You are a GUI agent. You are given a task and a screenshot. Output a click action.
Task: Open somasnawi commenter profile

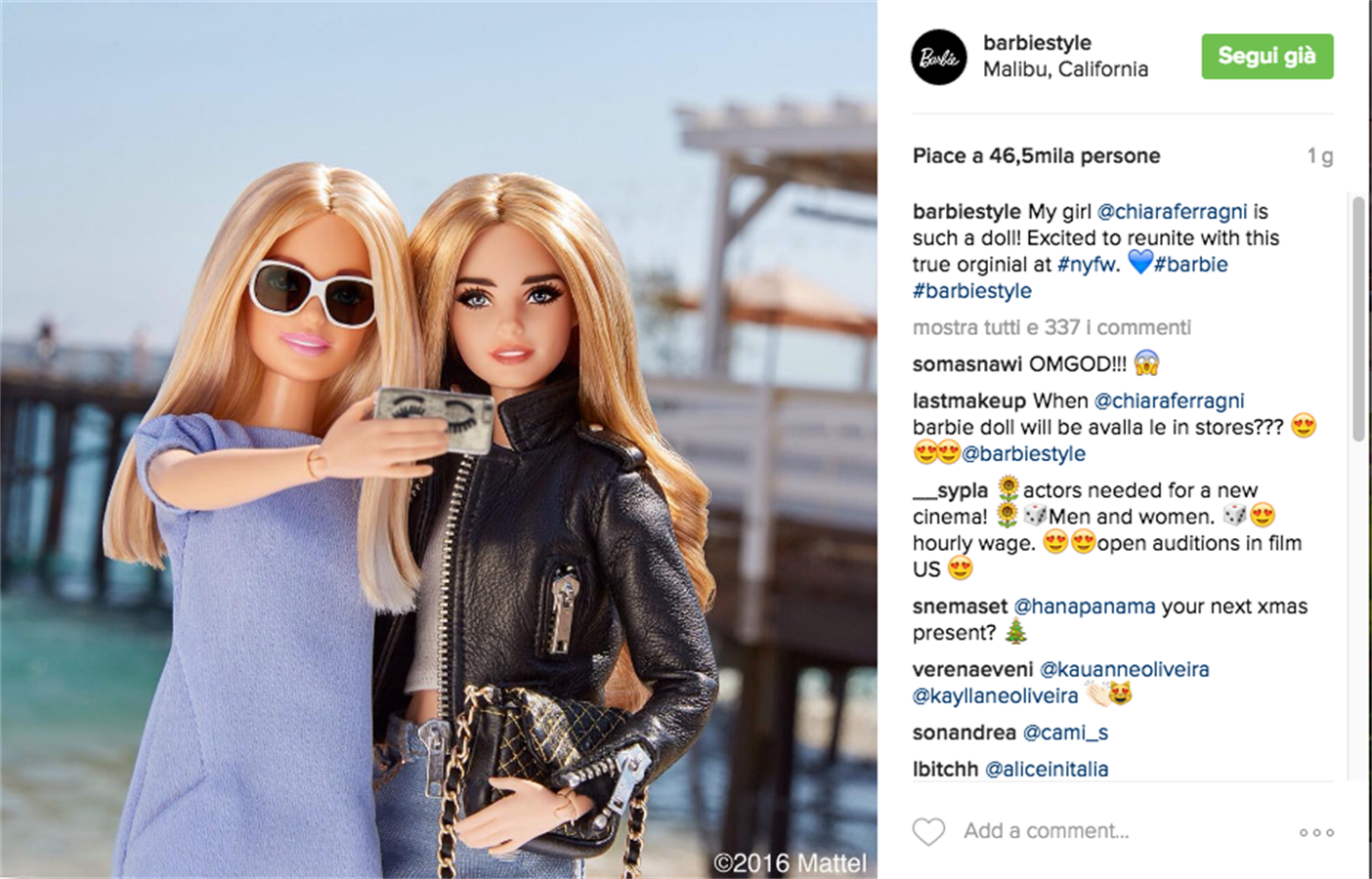(967, 364)
